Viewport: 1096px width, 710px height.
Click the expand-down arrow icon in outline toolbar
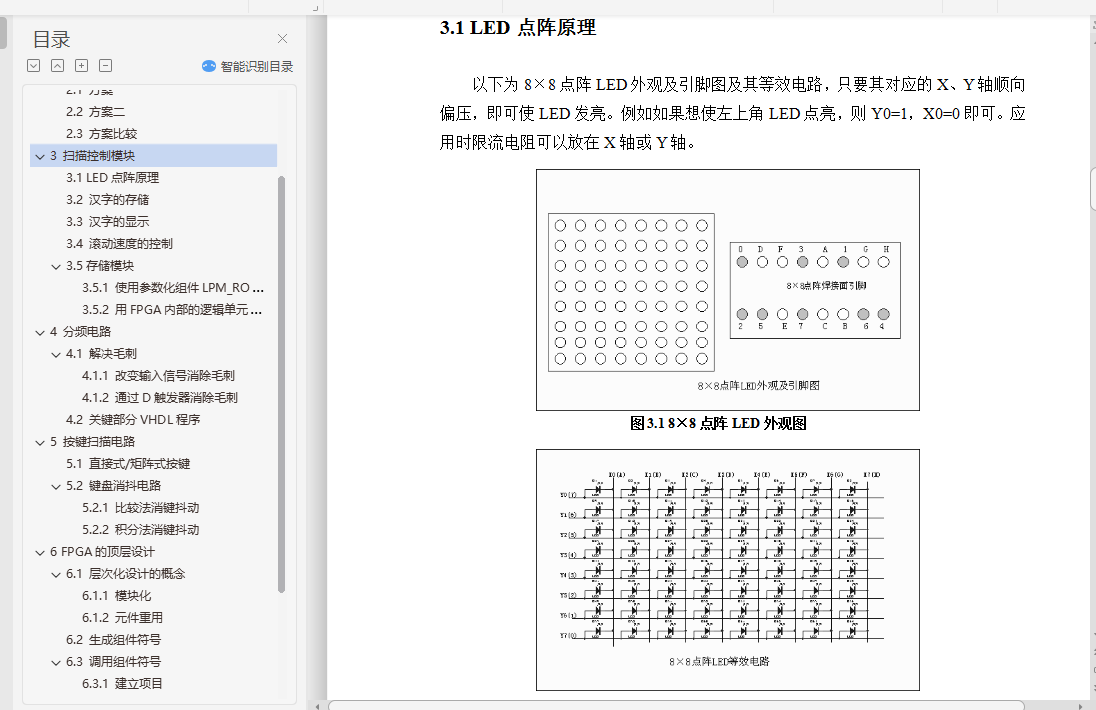[34, 66]
